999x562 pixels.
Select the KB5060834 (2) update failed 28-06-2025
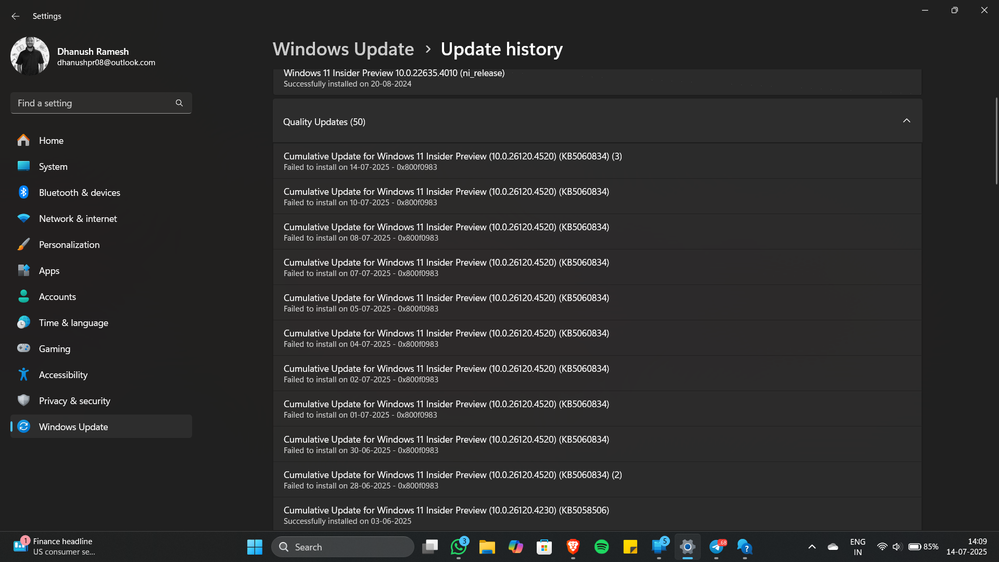[x=597, y=479]
